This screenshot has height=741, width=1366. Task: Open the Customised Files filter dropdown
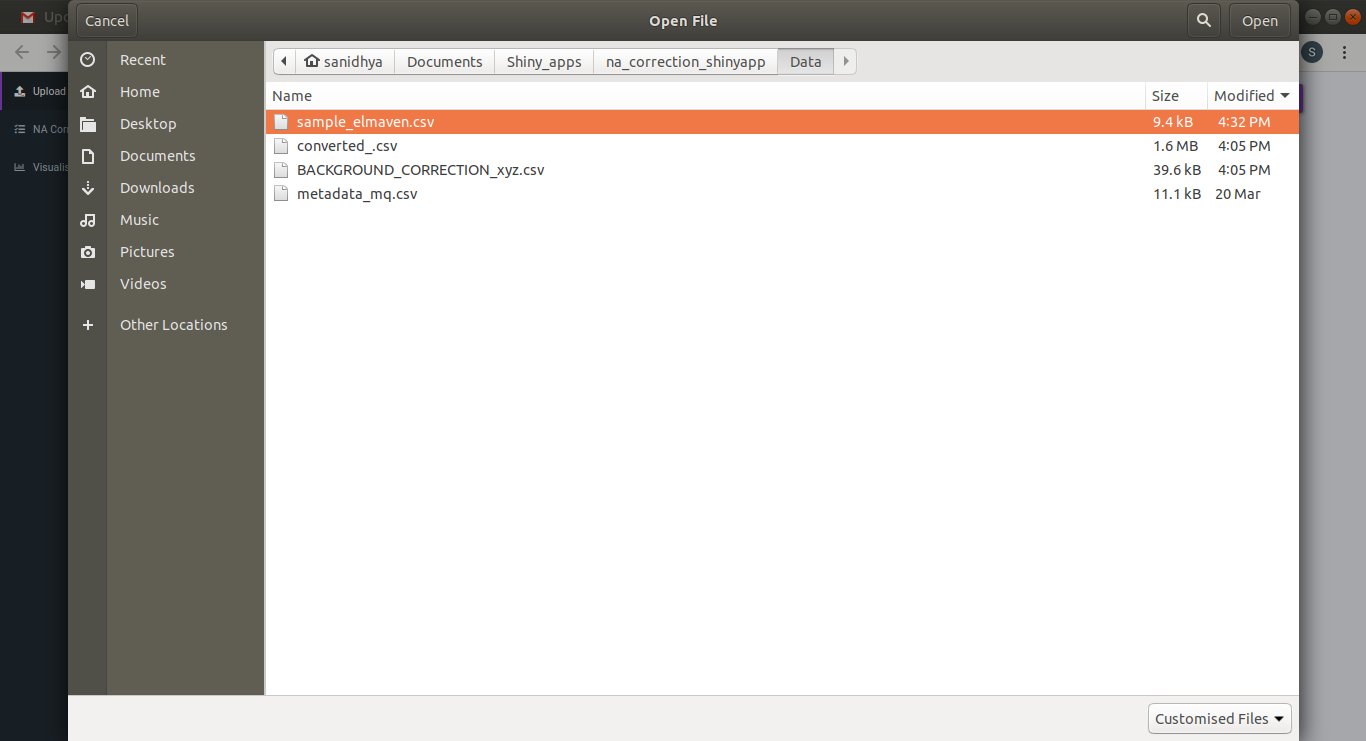[1220, 719]
